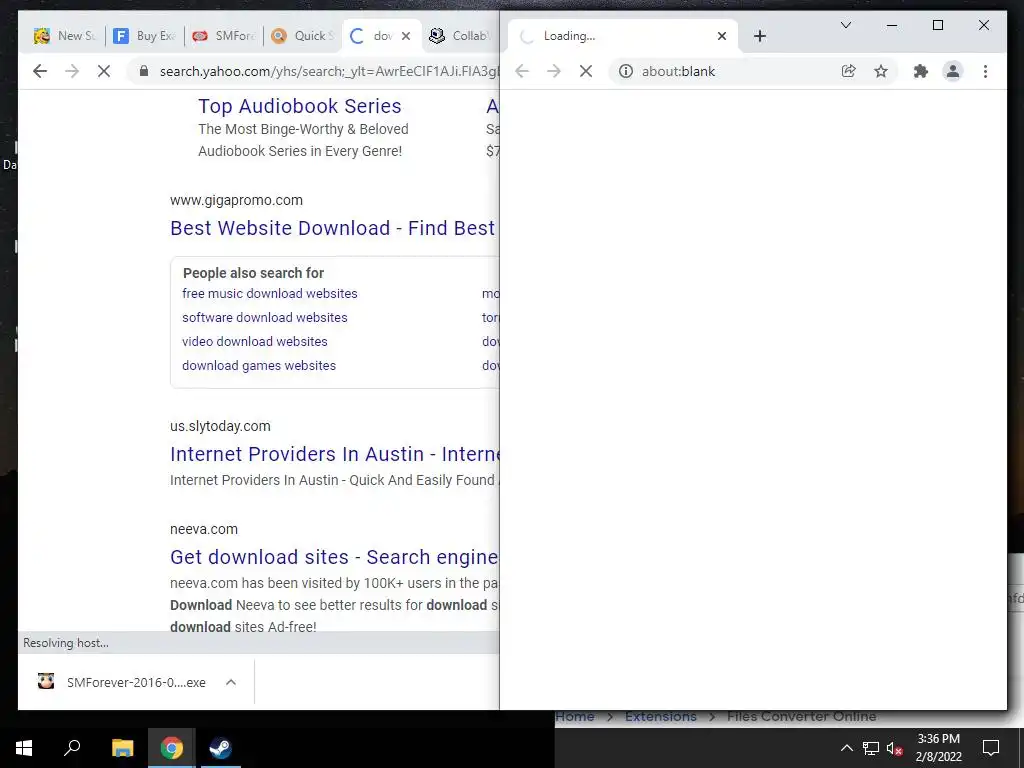Stop loading the Yahoo search page
The image size is (1024, 768).
tap(104, 71)
